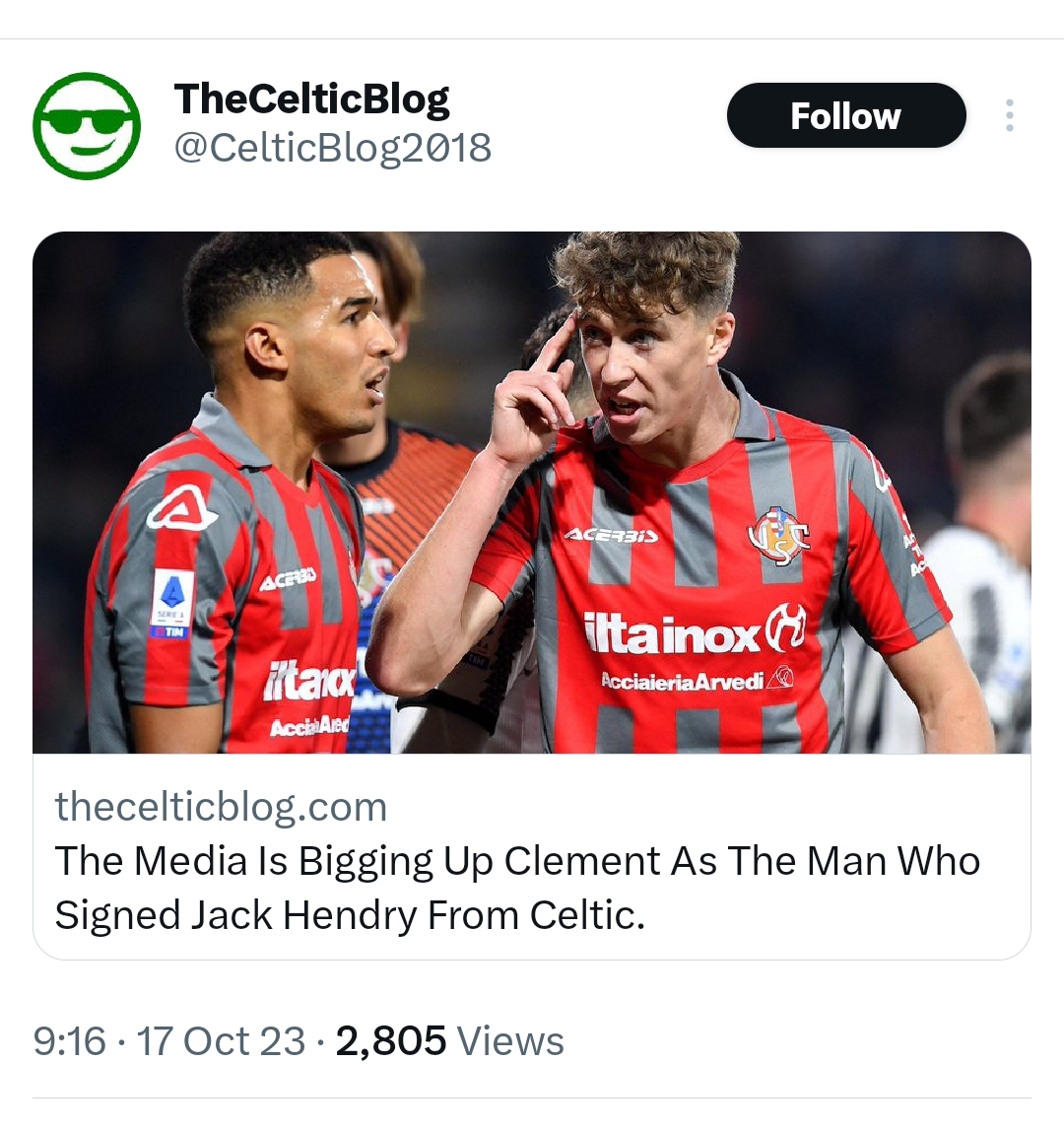Follow the TheCelticBlog account
The width and height of the screenshot is (1064, 1128).
pos(845,116)
